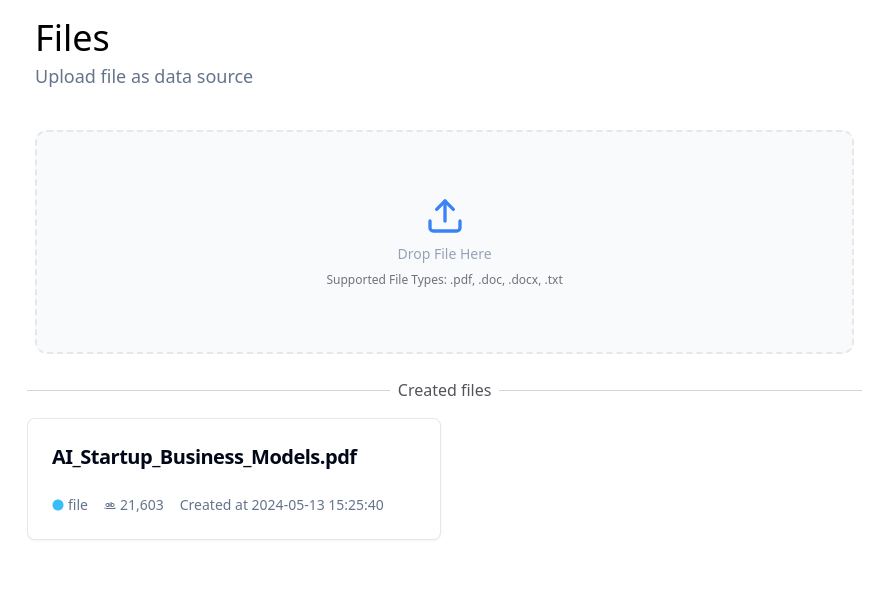
Task: Click the icon beside 21,603 count
Action: [110, 505]
